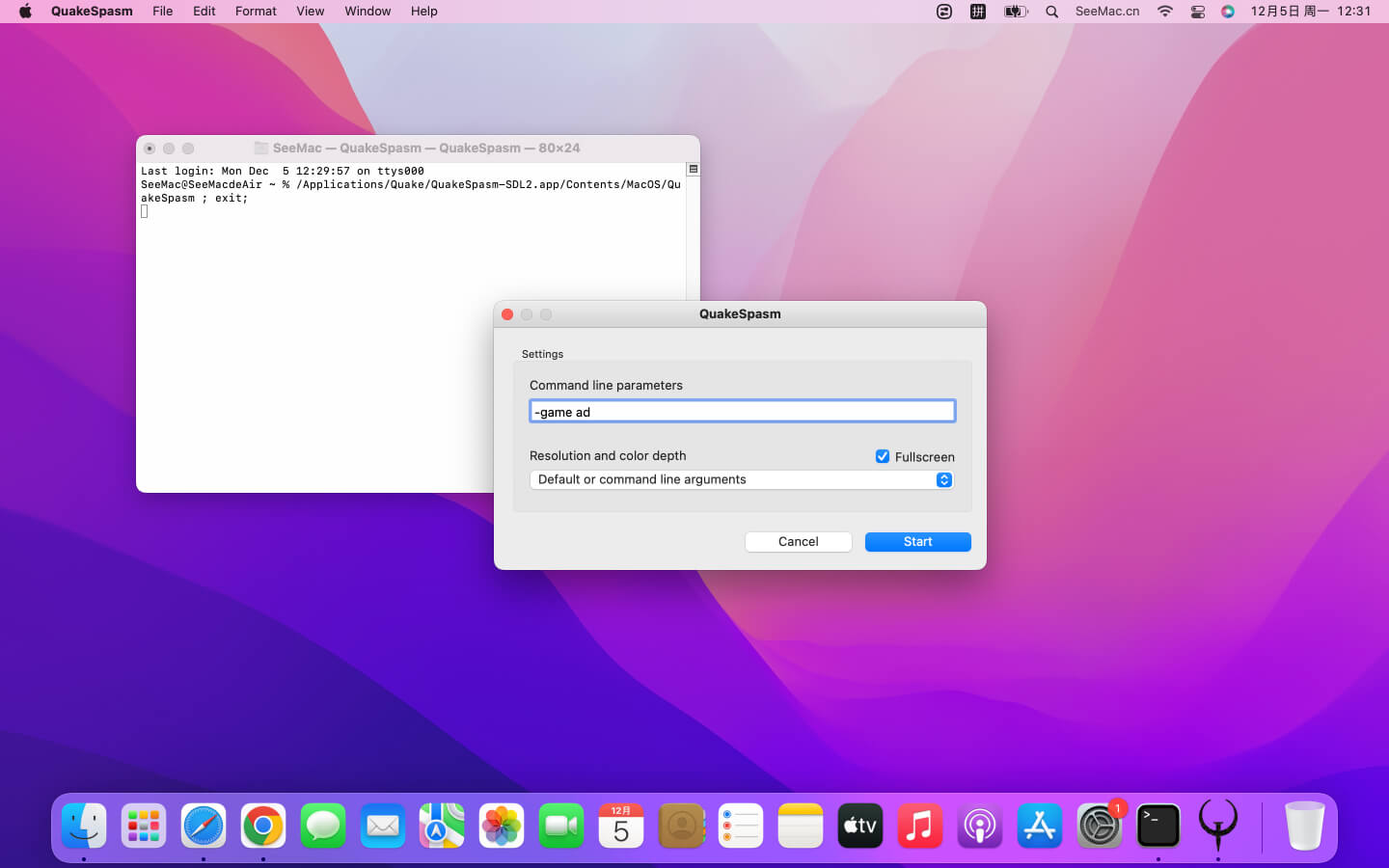Open the Format menu

[x=256, y=12]
